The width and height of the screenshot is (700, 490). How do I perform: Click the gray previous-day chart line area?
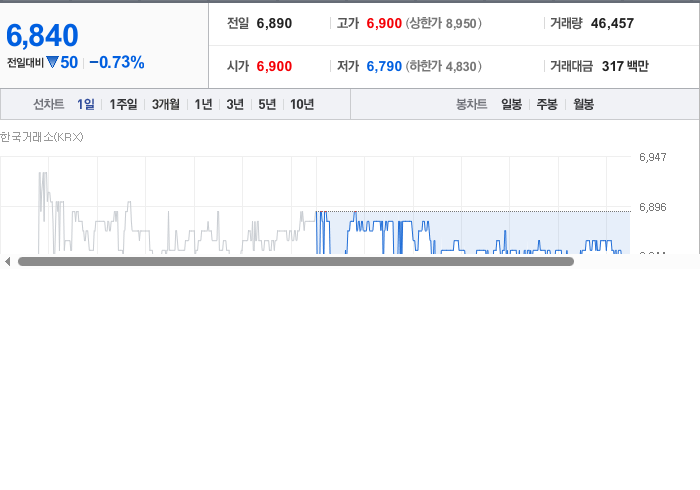176,214
